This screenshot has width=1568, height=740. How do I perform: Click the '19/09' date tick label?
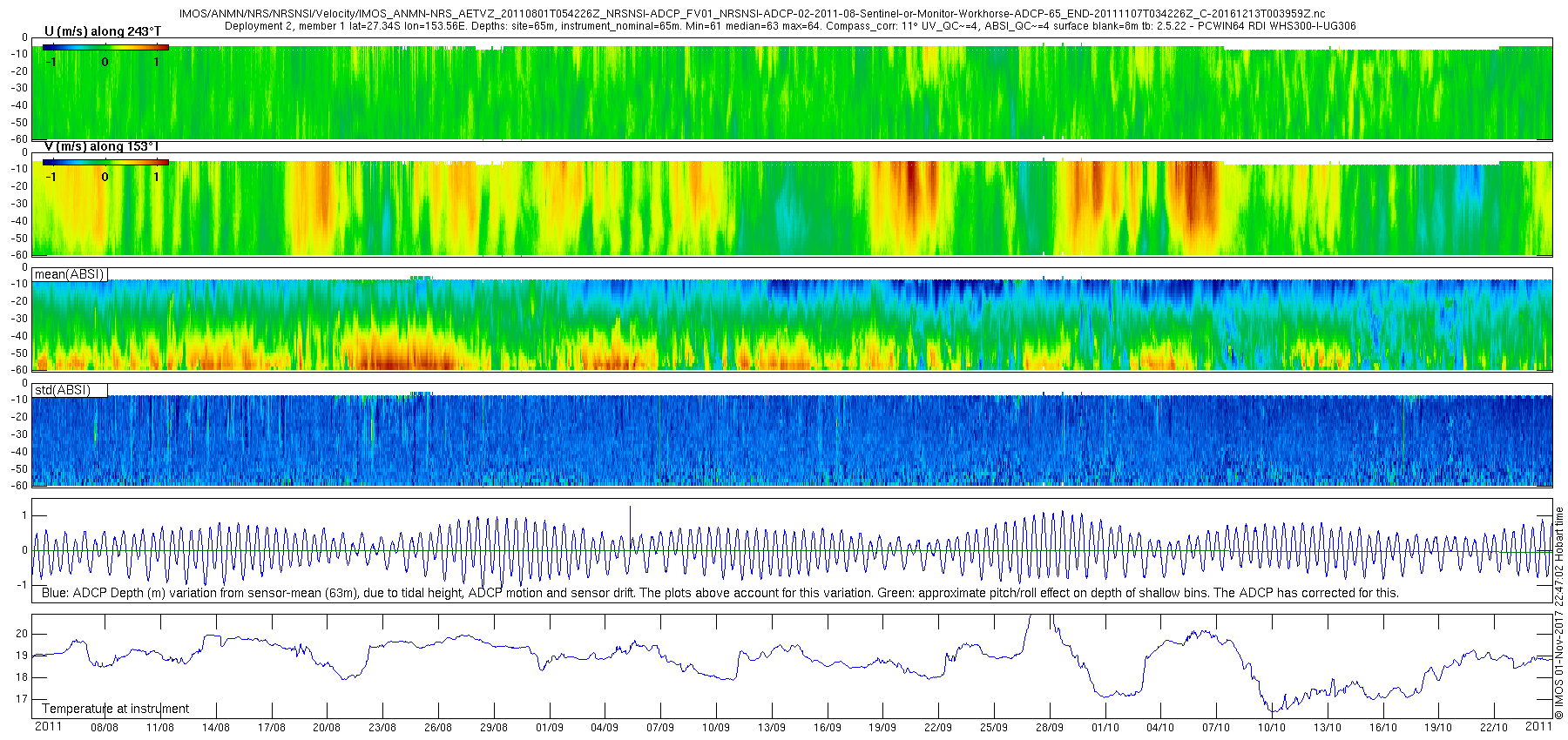(882, 728)
